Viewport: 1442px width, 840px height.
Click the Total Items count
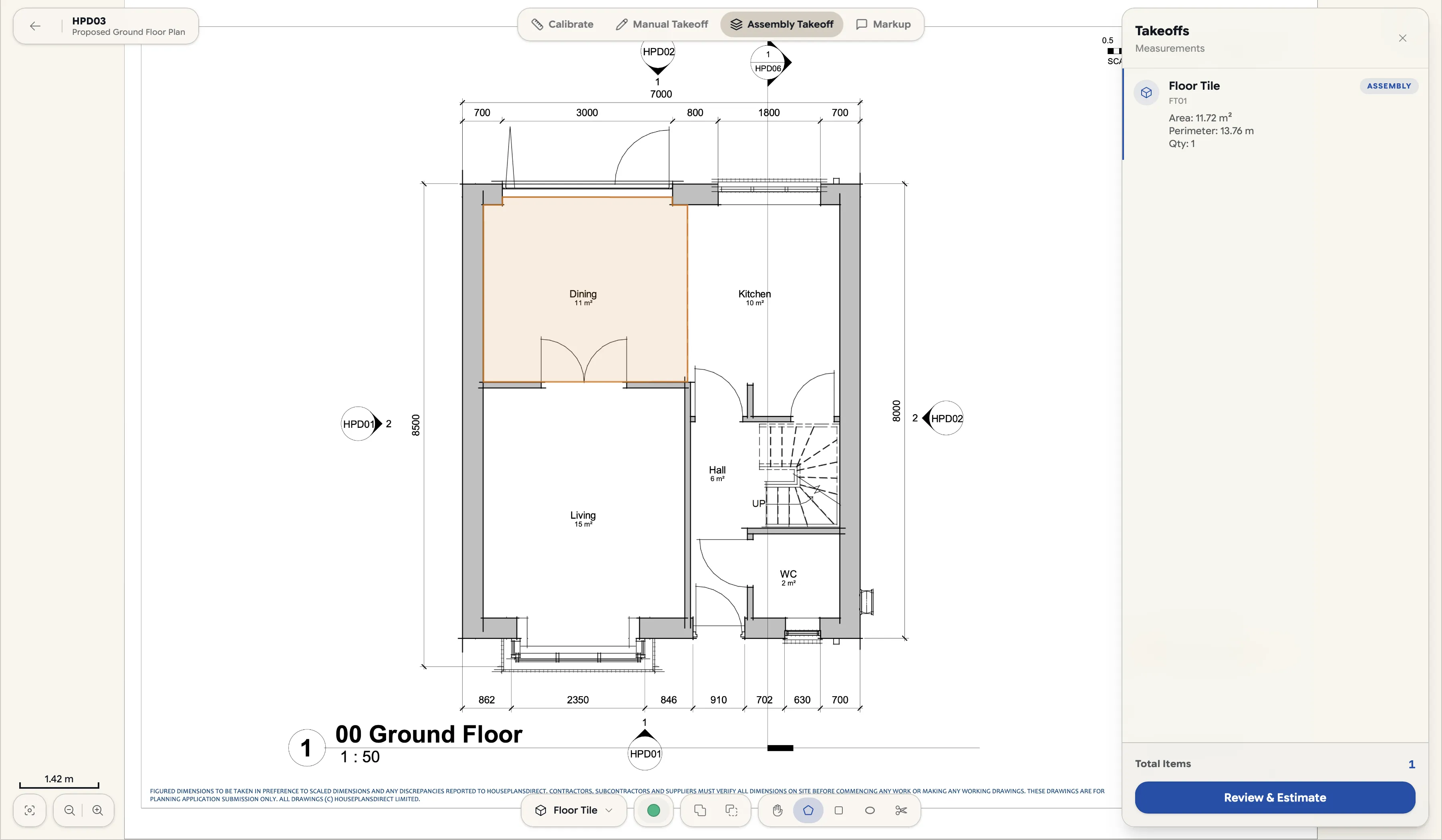1412,764
